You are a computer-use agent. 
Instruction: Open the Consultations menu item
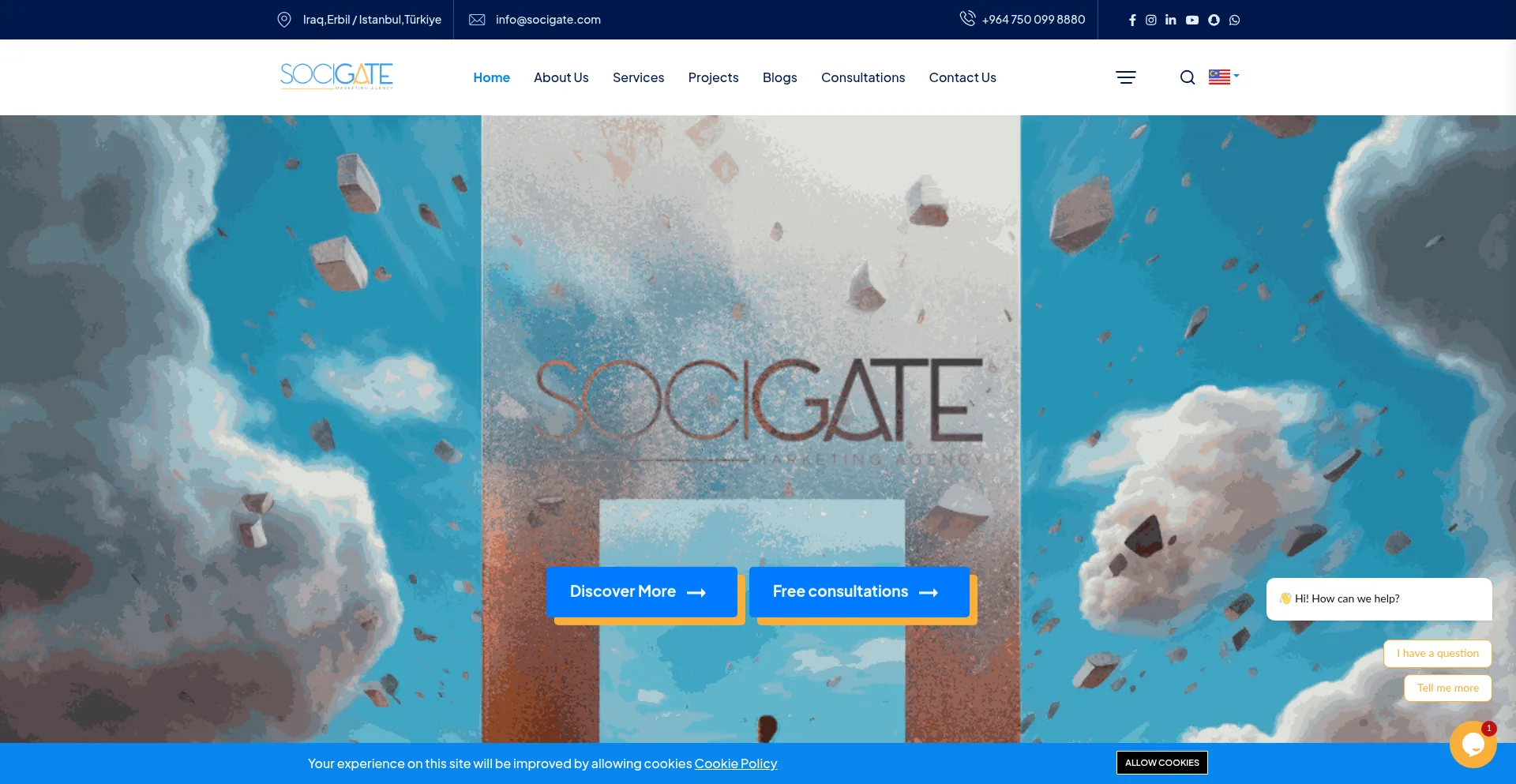pos(863,77)
